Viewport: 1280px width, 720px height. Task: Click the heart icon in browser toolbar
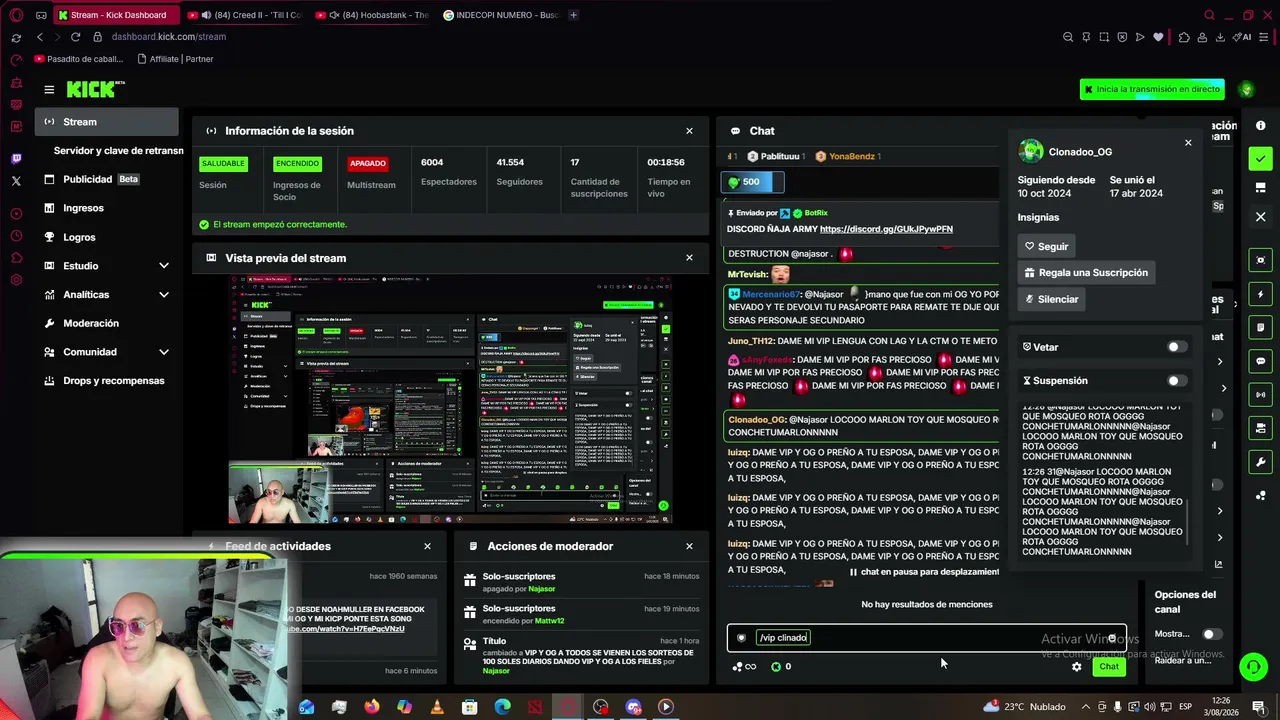pos(1158,37)
